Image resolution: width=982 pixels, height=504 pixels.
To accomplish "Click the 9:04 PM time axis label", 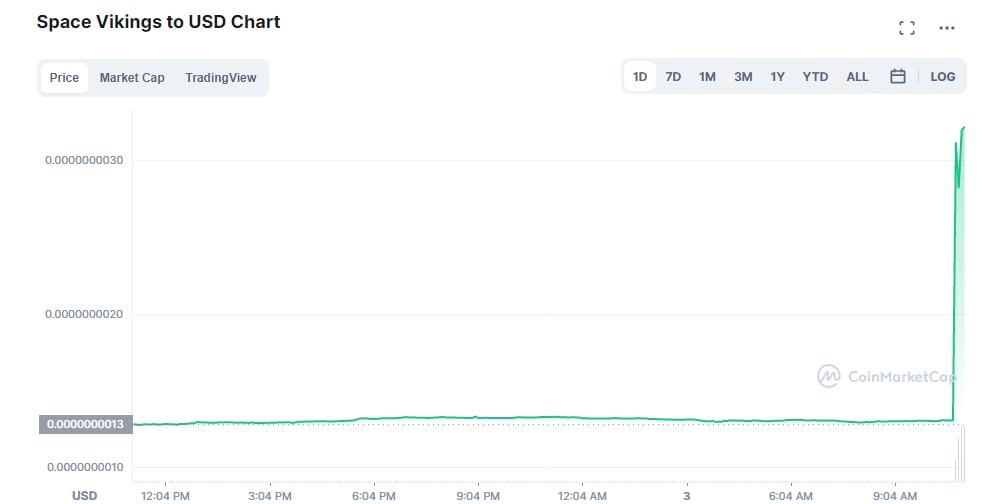I will (478, 496).
